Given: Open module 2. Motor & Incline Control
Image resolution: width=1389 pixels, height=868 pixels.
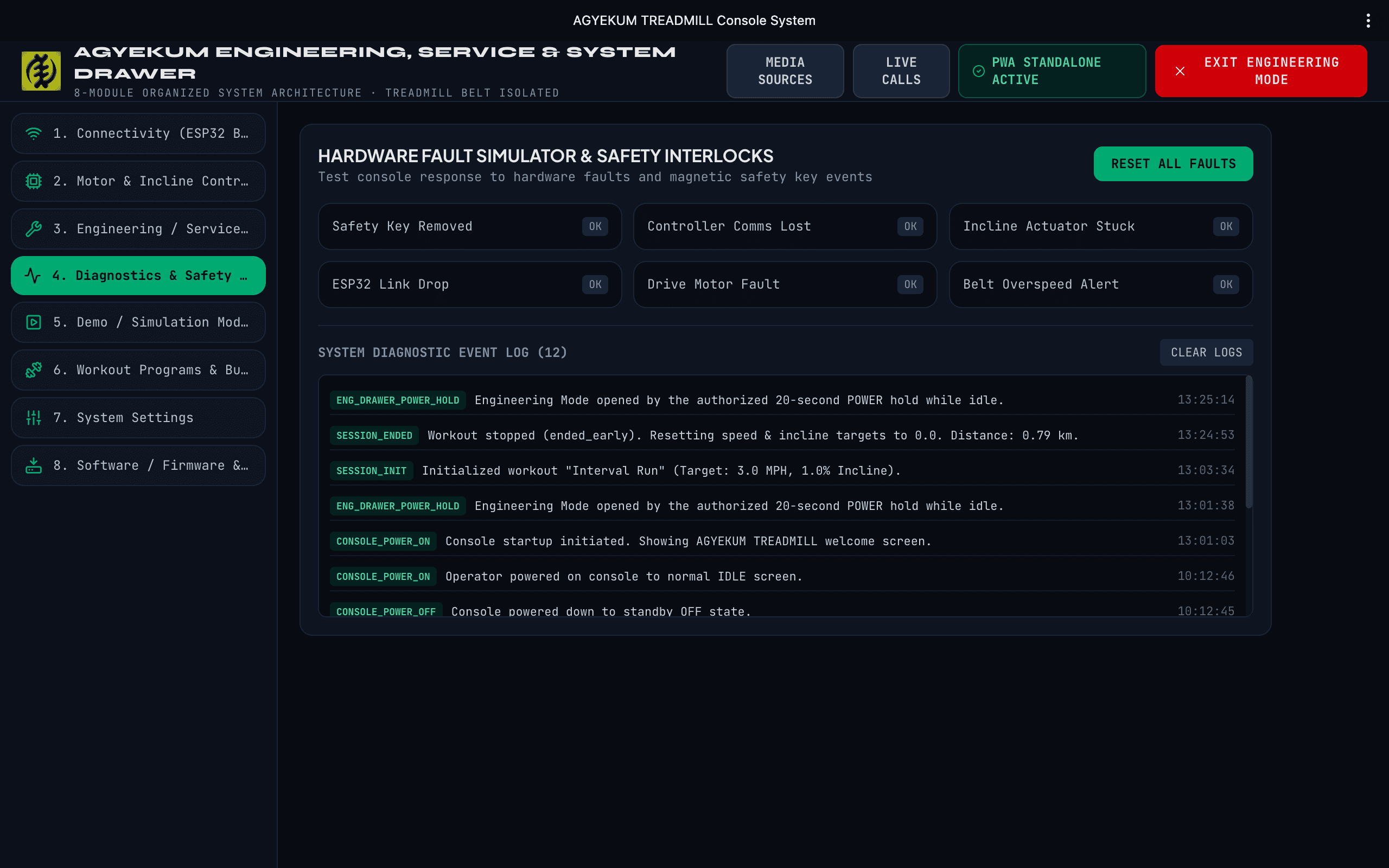Looking at the screenshot, I should click(138, 181).
